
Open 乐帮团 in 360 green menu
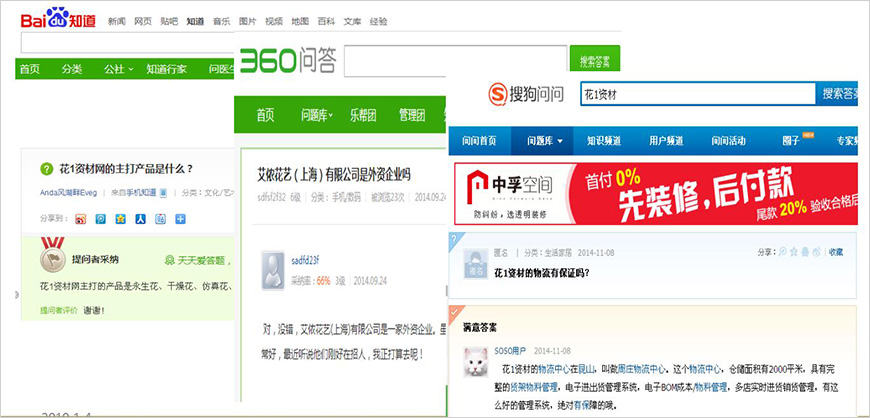(x=367, y=115)
